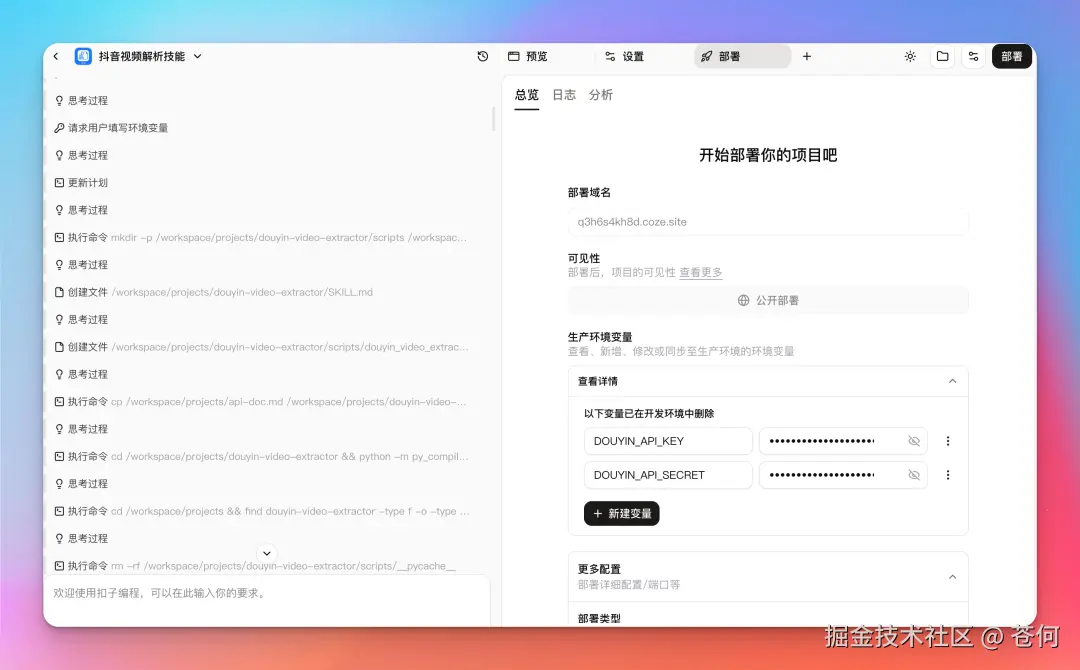Open the DOUYIN_API_KEY three-dot menu

click(947, 441)
